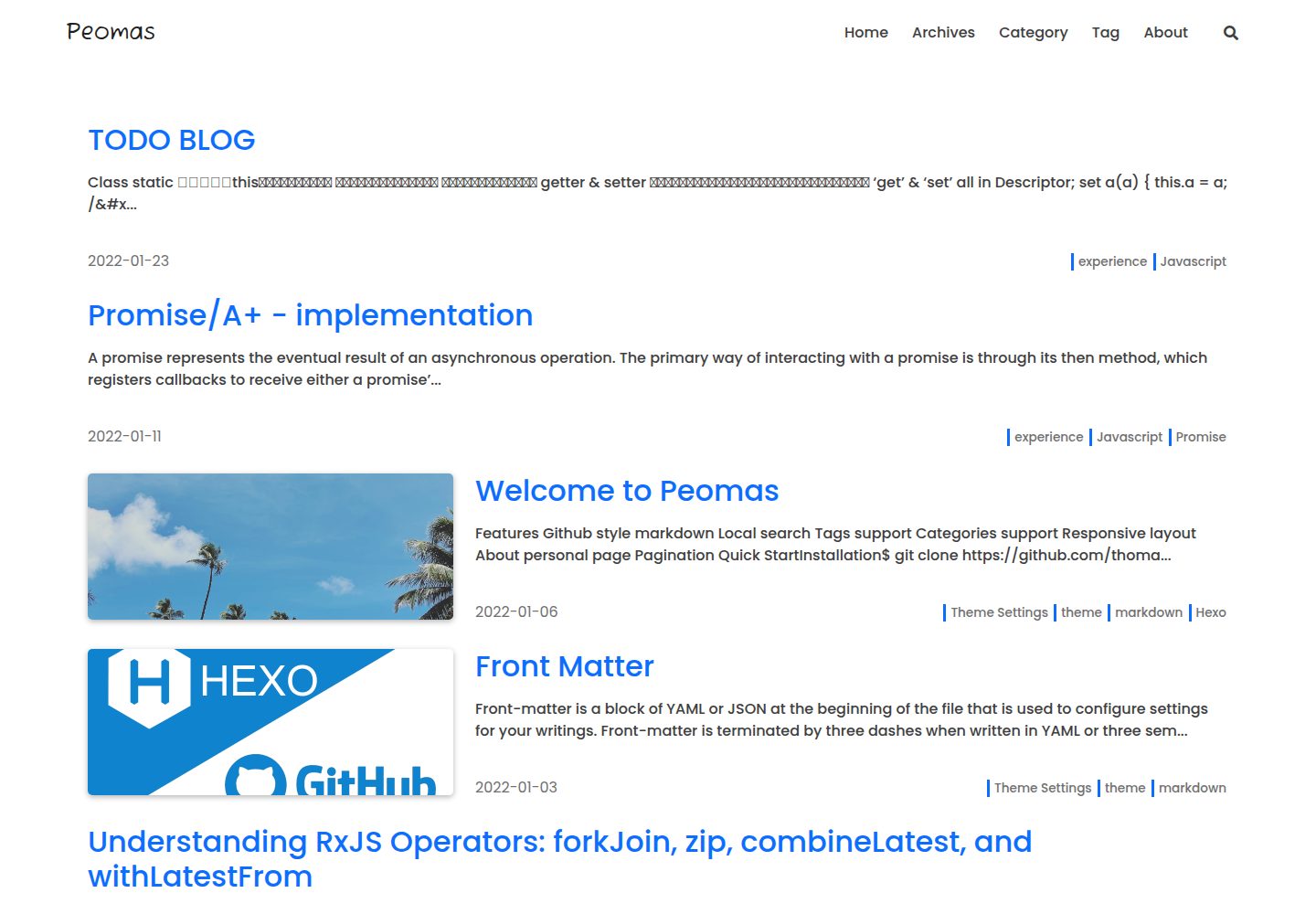Select experience tag under TODO BLOG
The width and height of the screenshot is (1316, 914).
pos(1111,261)
